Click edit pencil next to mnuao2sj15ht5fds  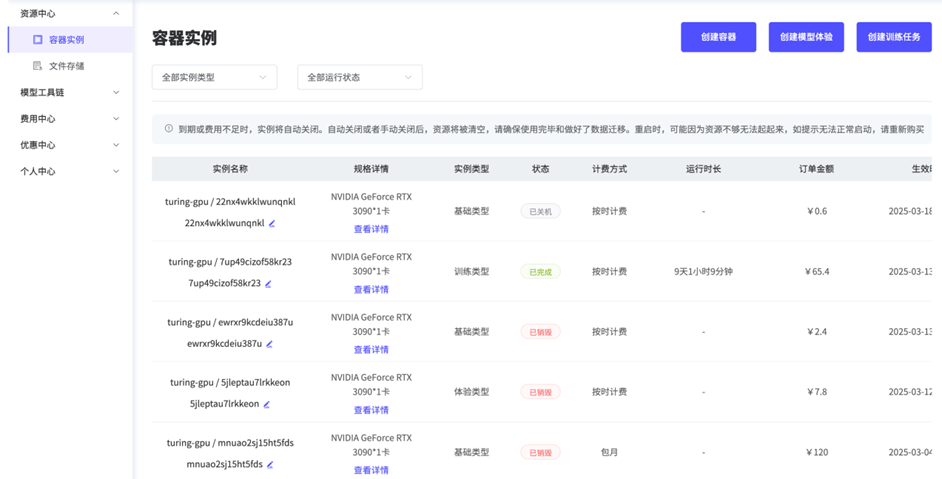point(270,465)
